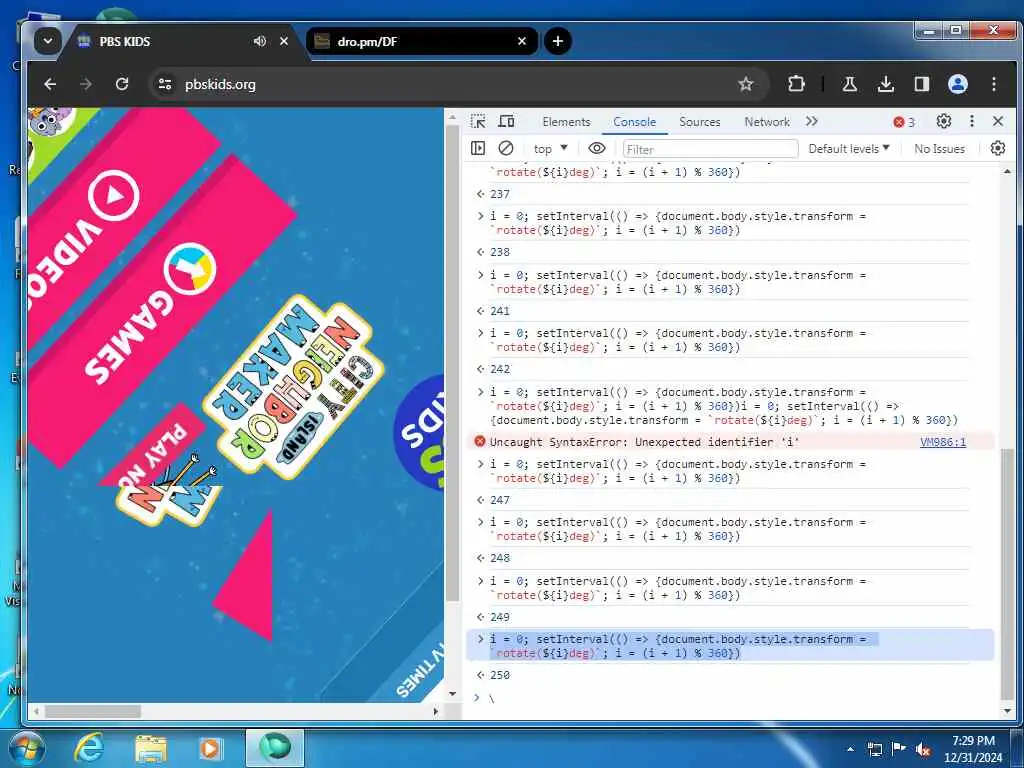Clear the console
This screenshot has height=768, width=1024.
click(x=505, y=148)
